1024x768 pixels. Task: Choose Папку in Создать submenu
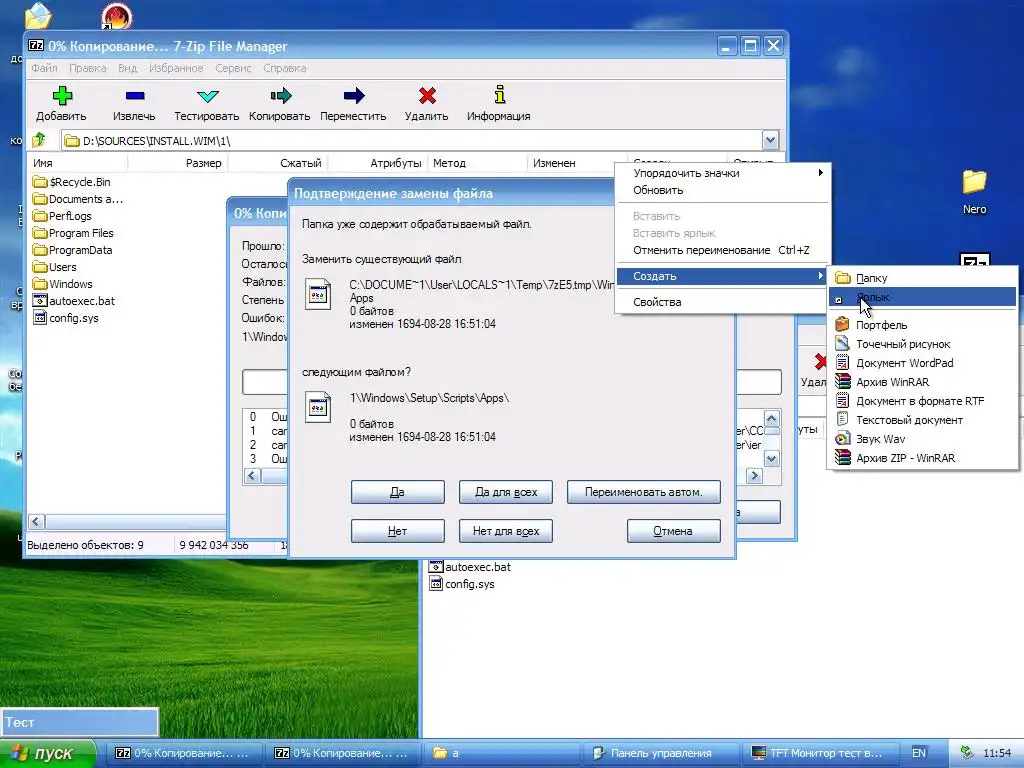[x=923, y=278]
